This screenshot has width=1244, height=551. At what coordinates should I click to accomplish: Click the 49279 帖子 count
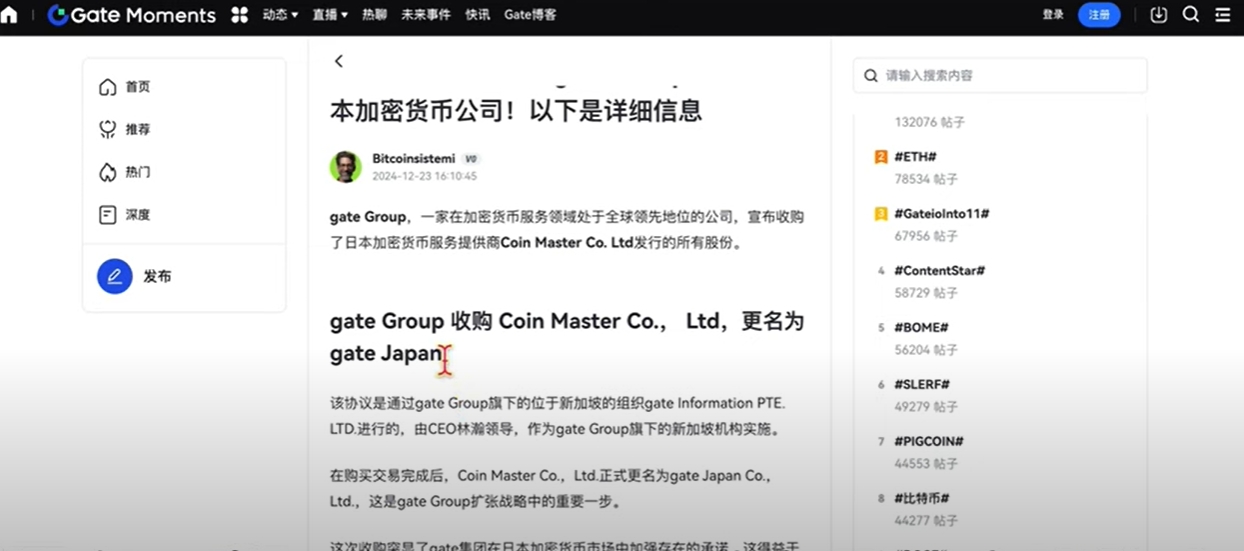tap(926, 407)
